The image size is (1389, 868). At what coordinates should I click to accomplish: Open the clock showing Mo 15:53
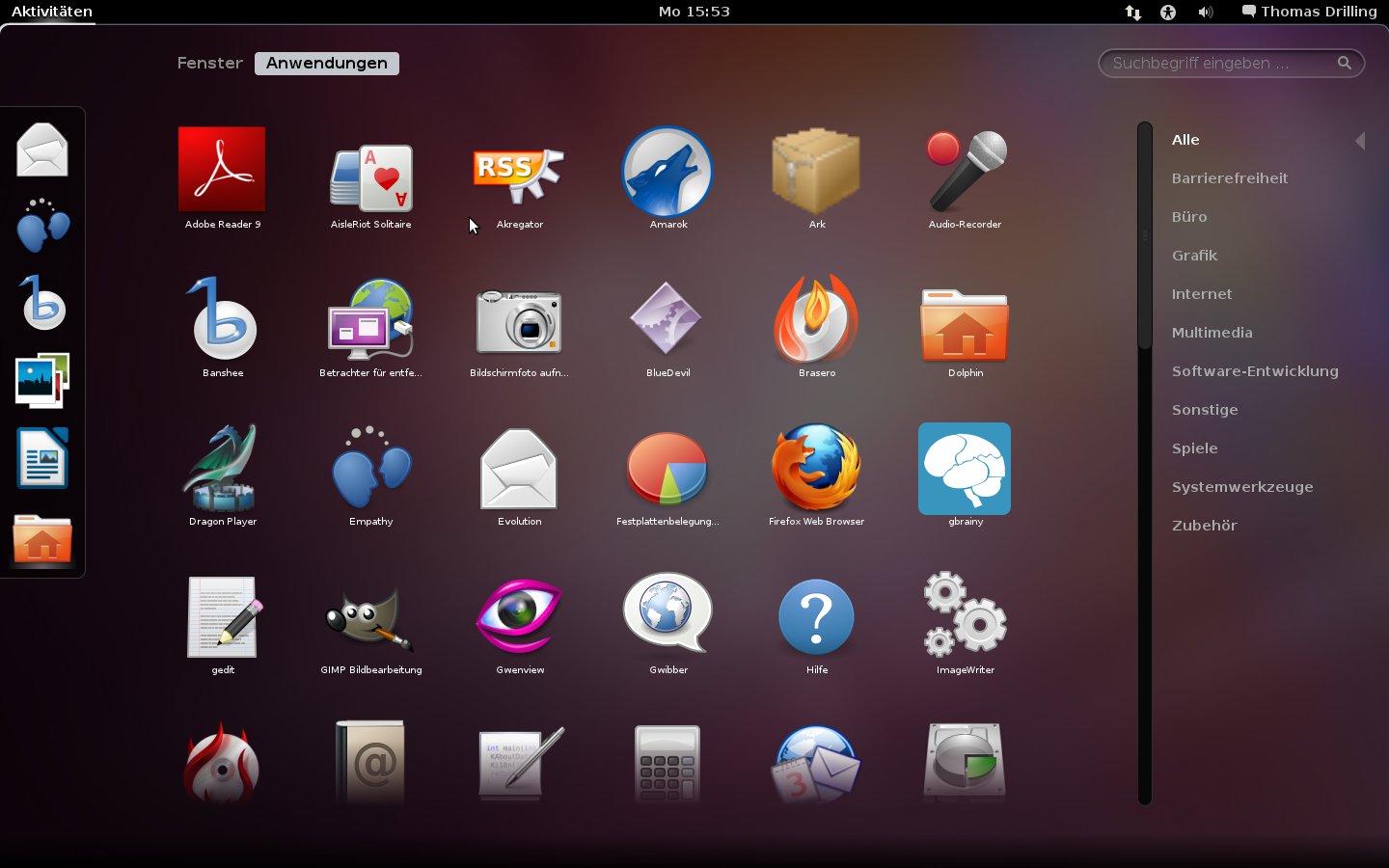click(694, 12)
